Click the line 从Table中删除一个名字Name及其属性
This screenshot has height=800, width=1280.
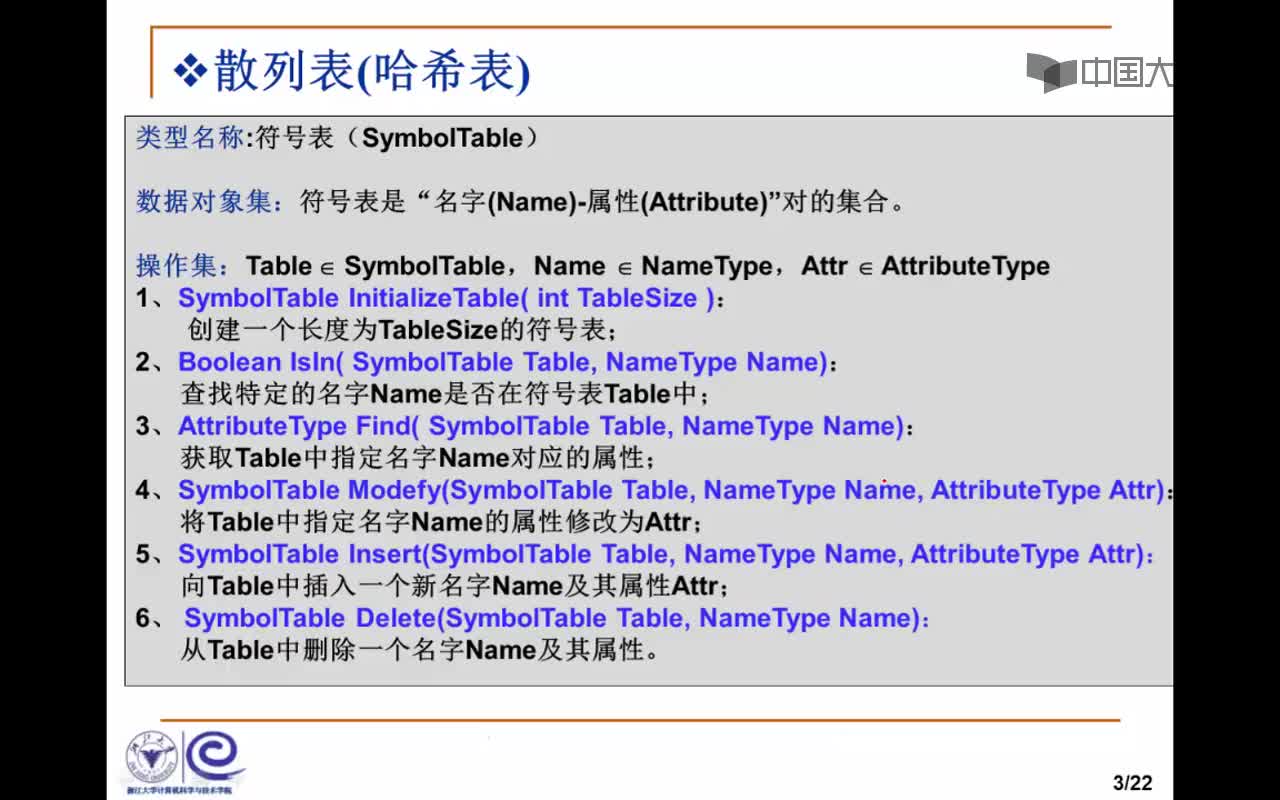click(420, 650)
